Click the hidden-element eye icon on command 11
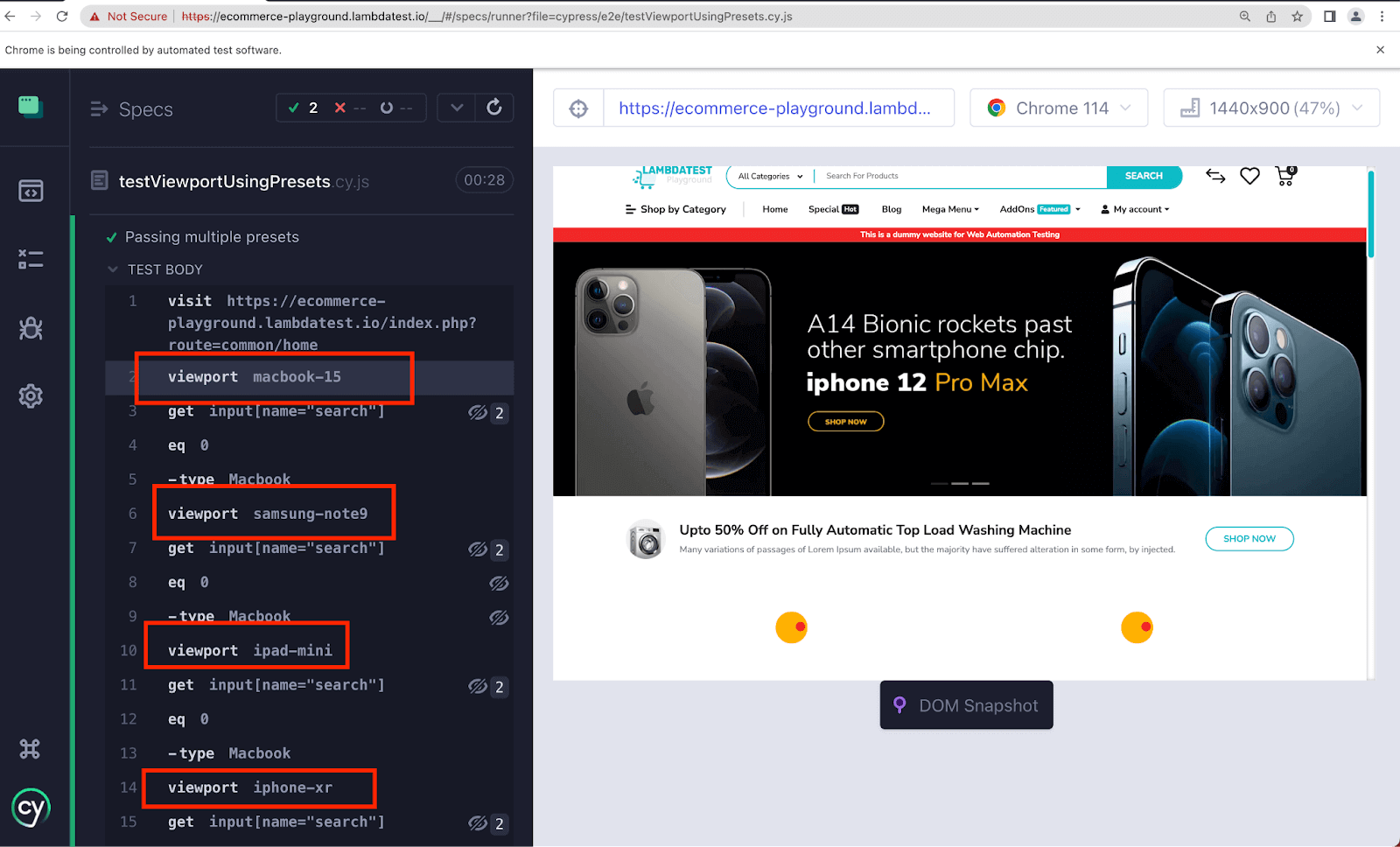The height and width of the screenshot is (847, 1400). point(478,687)
